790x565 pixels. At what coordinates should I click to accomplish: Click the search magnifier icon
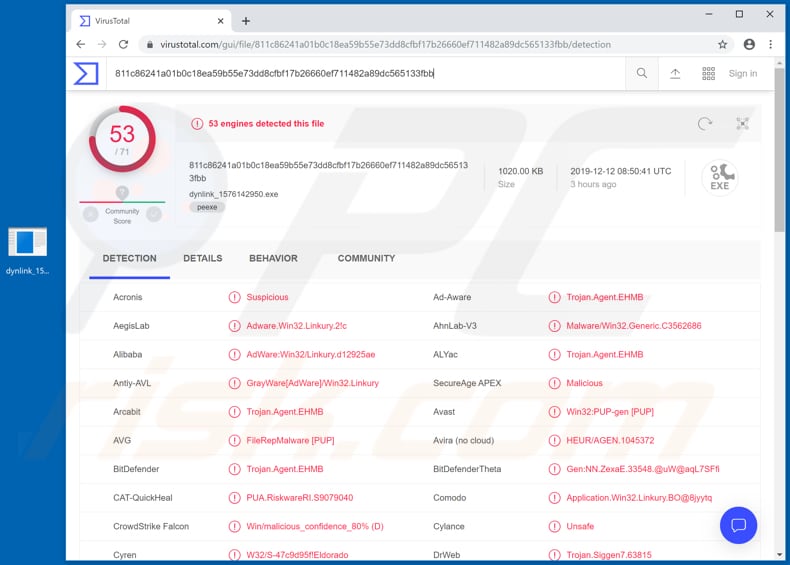642,73
